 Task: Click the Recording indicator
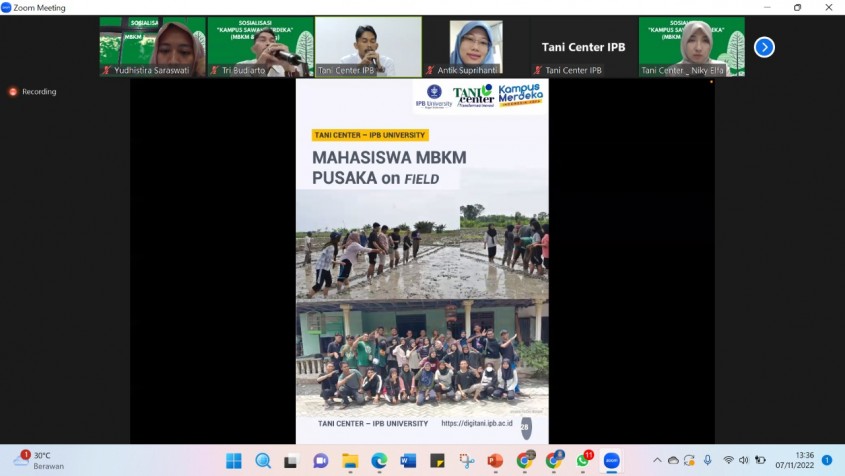(x=33, y=92)
